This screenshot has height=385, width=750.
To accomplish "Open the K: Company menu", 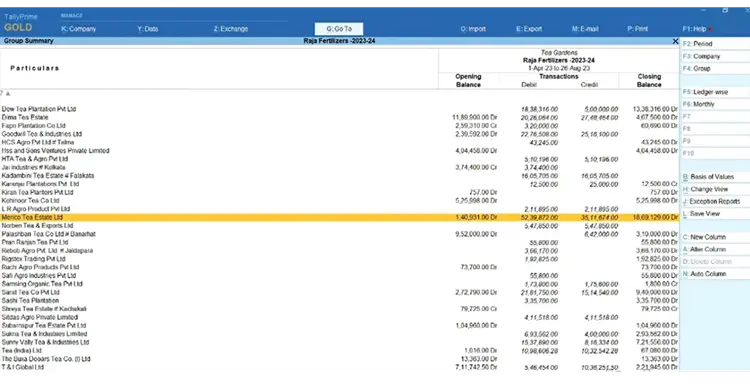I will 78,29.
